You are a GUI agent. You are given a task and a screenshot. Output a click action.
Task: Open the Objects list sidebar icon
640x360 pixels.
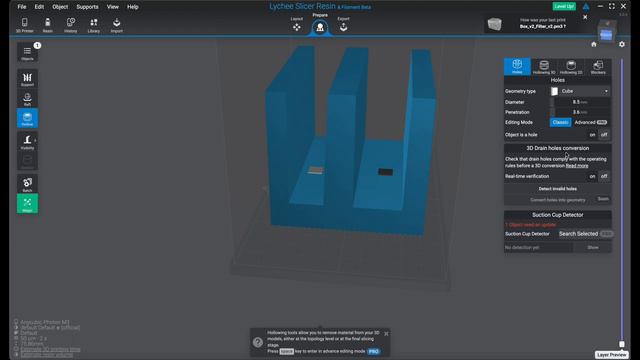click(27, 53)
